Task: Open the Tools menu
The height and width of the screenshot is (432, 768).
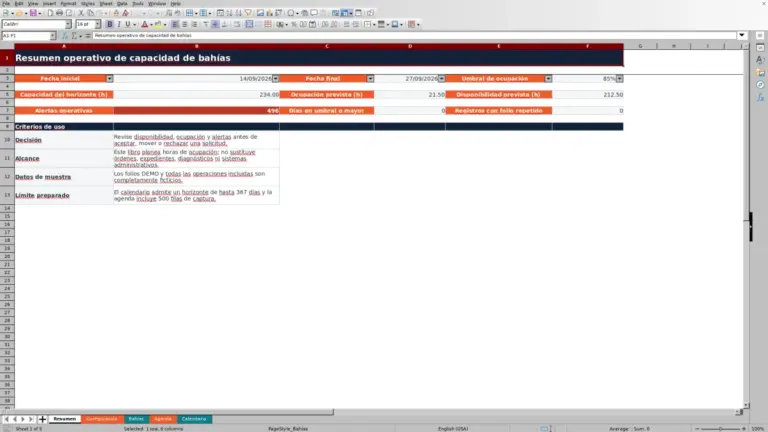Action: tap(138, 3)
